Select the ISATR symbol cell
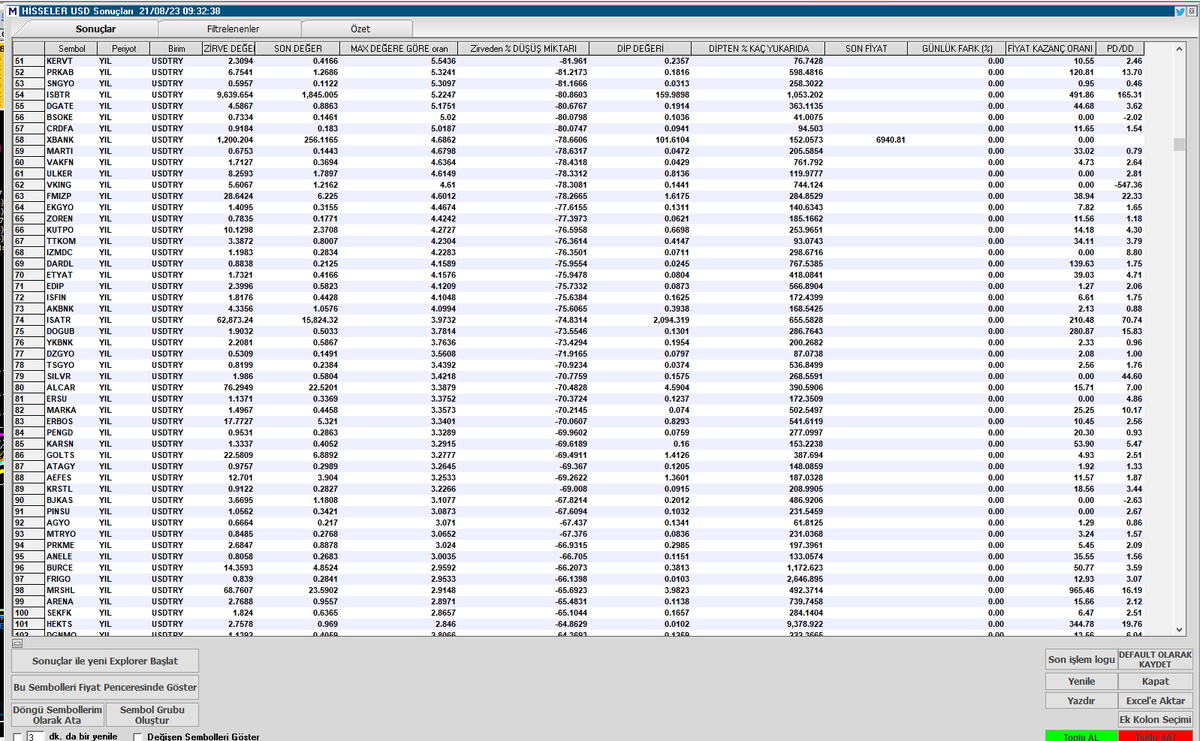This screenshot has width=1200, height=741. [x=71, y=319]
